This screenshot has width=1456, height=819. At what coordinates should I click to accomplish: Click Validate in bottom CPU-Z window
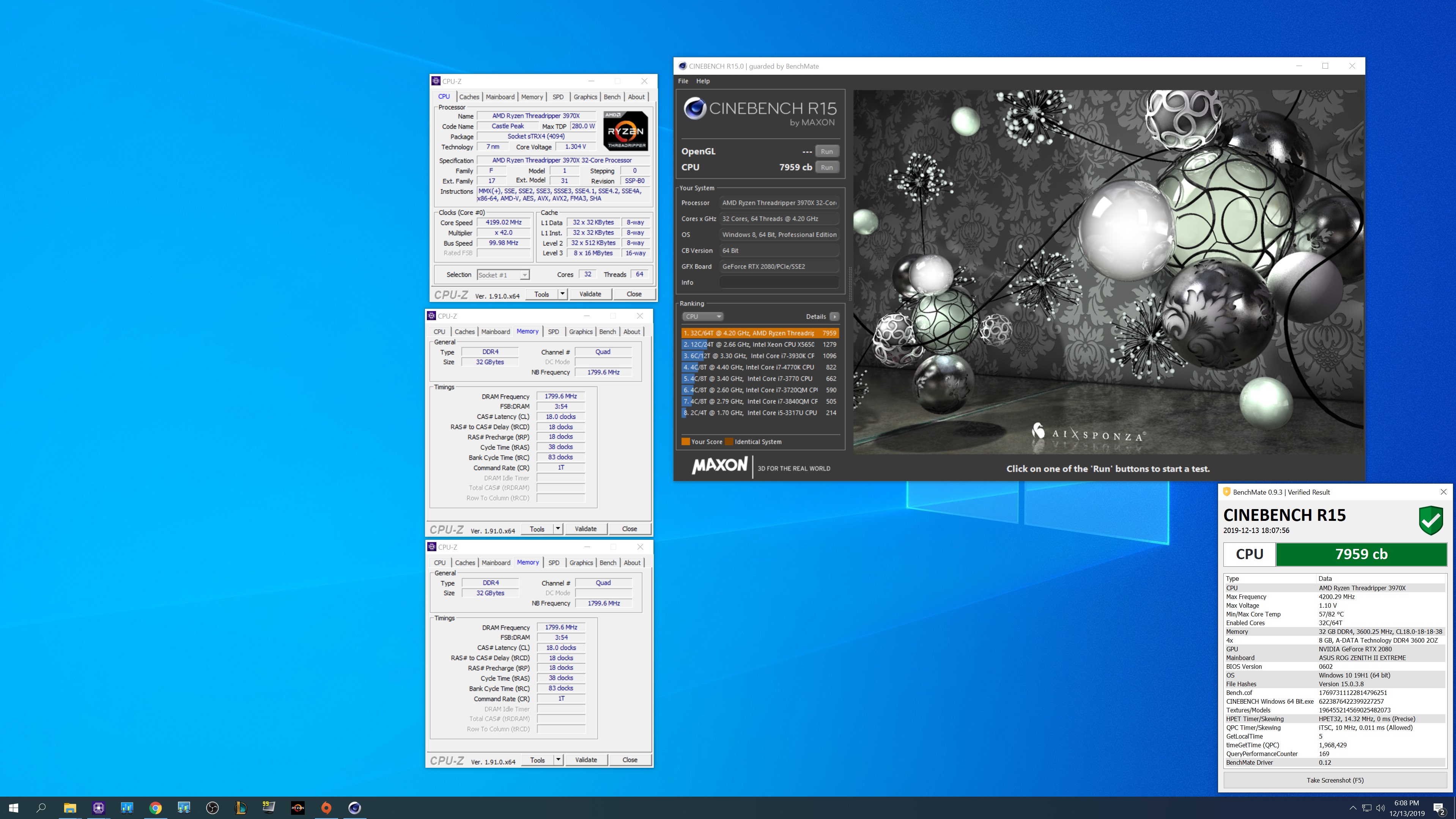586,760
